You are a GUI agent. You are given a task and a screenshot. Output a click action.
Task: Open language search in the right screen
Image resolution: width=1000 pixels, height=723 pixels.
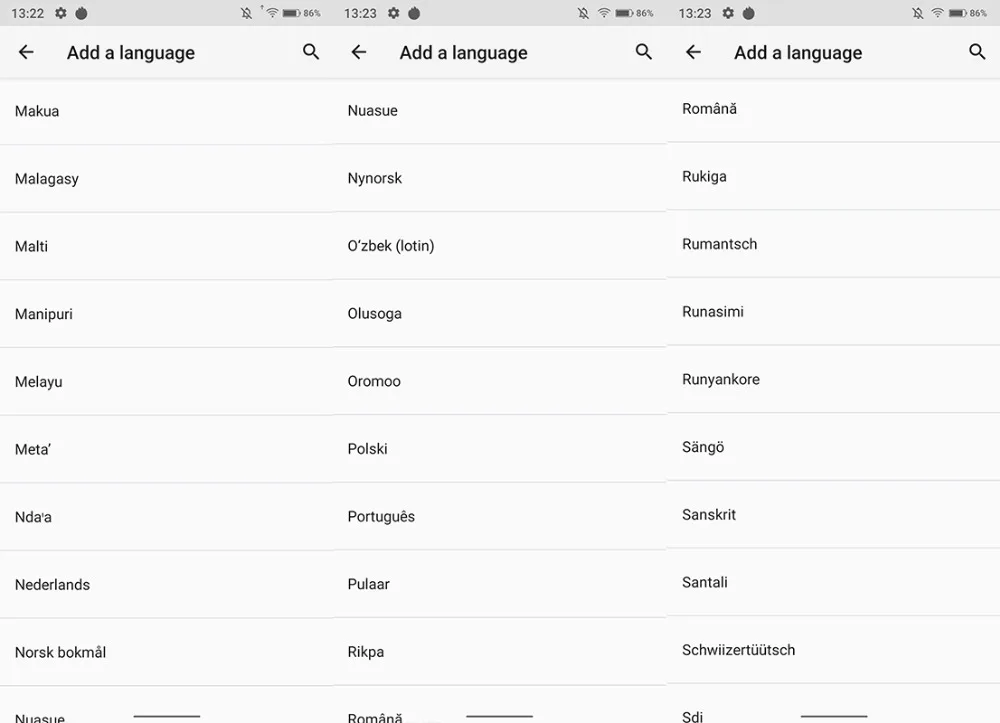coord(977,52)
